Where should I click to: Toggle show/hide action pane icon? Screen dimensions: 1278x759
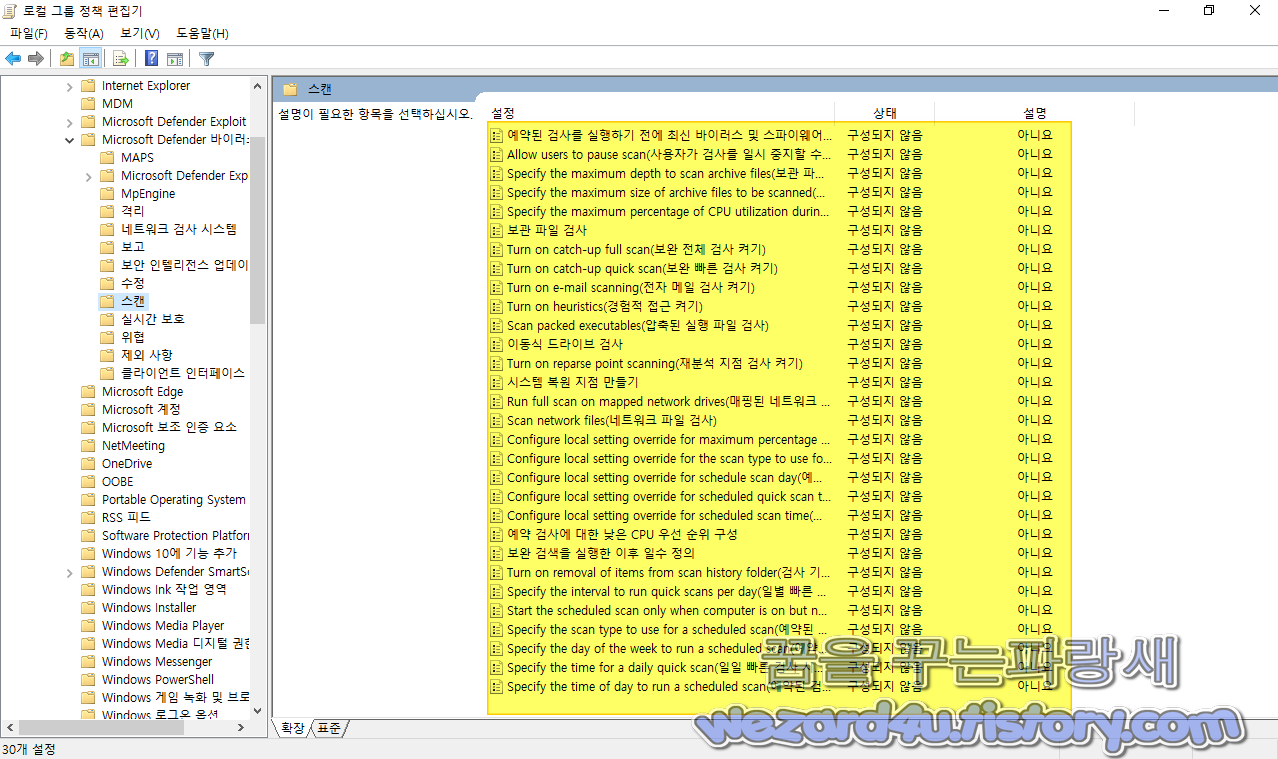175,59
